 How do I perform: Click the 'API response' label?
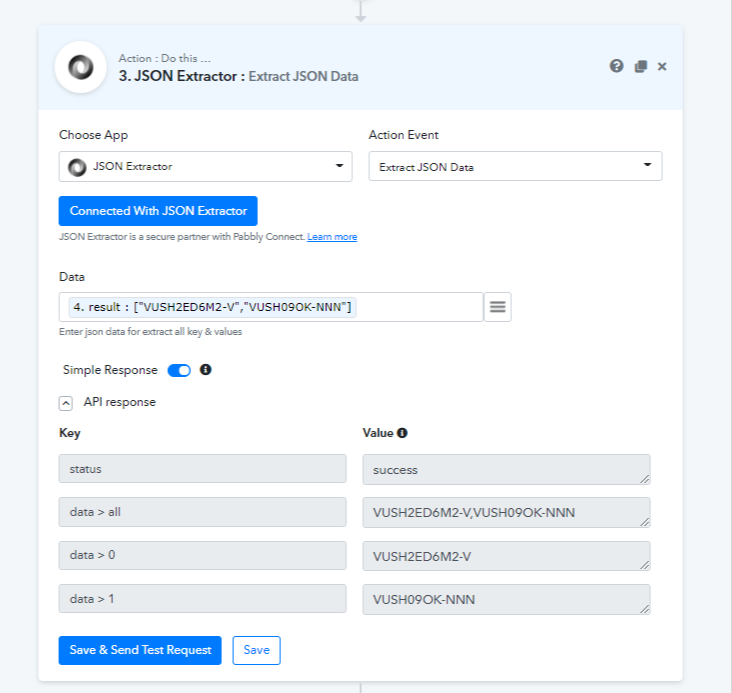click(x=120, y=402)
